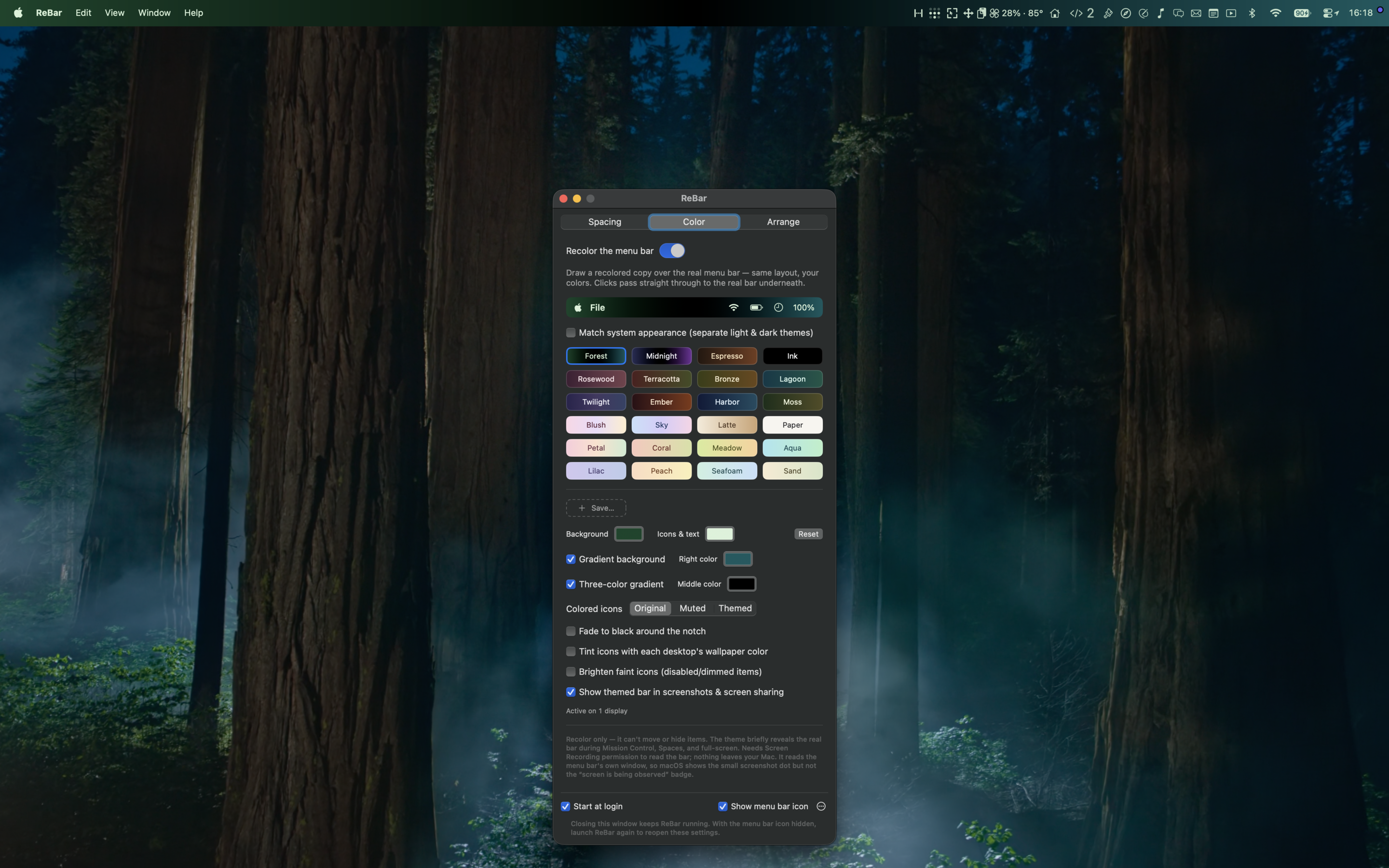Viewport: 1389px width, 868px height.
Task: Click the screen capture selection icon
Action: tap(952, 13)
